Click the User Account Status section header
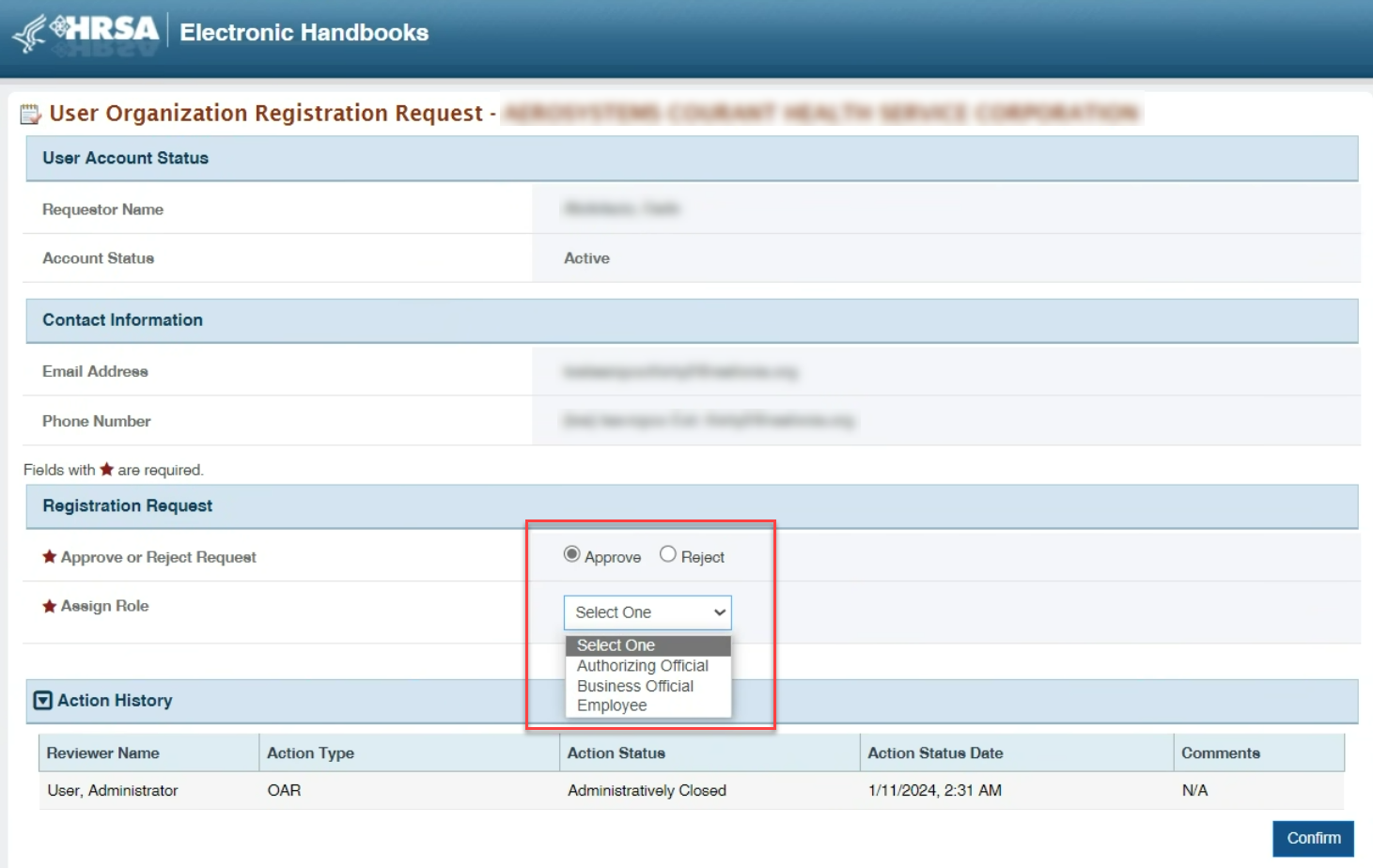1373x868 pixels. point(692,158)
